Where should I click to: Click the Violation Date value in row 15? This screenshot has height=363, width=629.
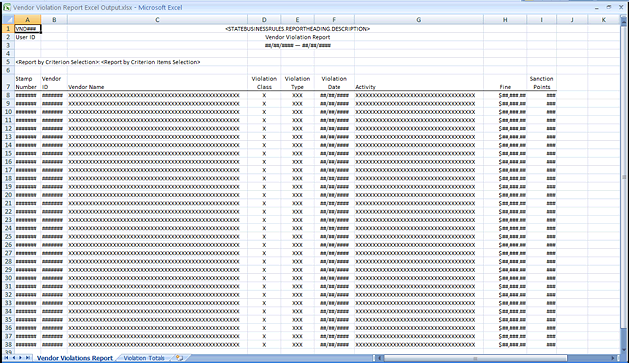coord(334,154)
